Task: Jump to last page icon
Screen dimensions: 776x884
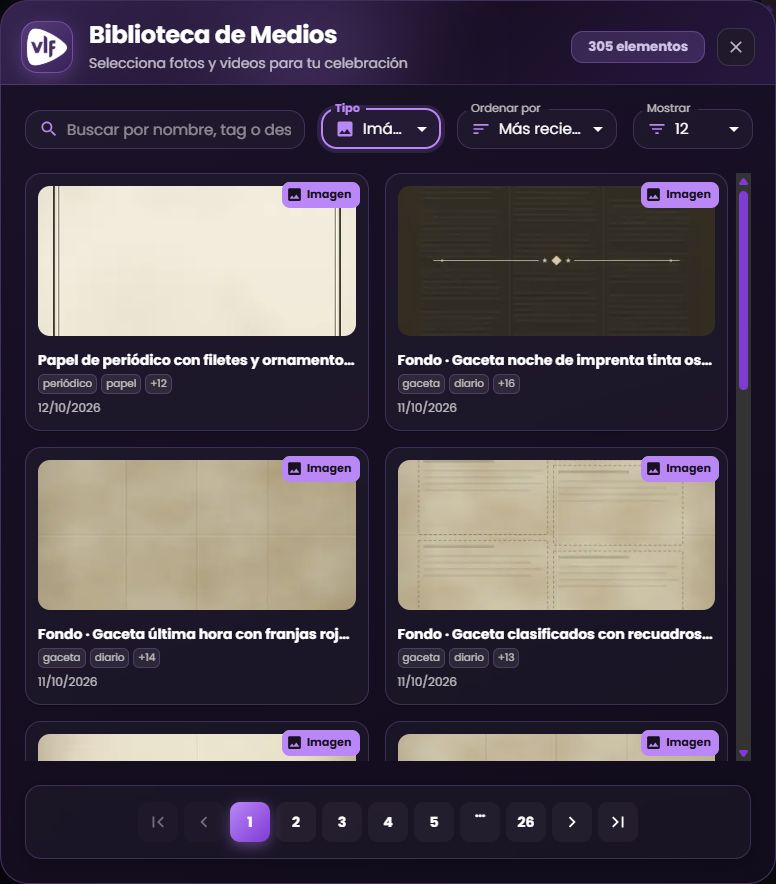Action: (x=618, y=822)
